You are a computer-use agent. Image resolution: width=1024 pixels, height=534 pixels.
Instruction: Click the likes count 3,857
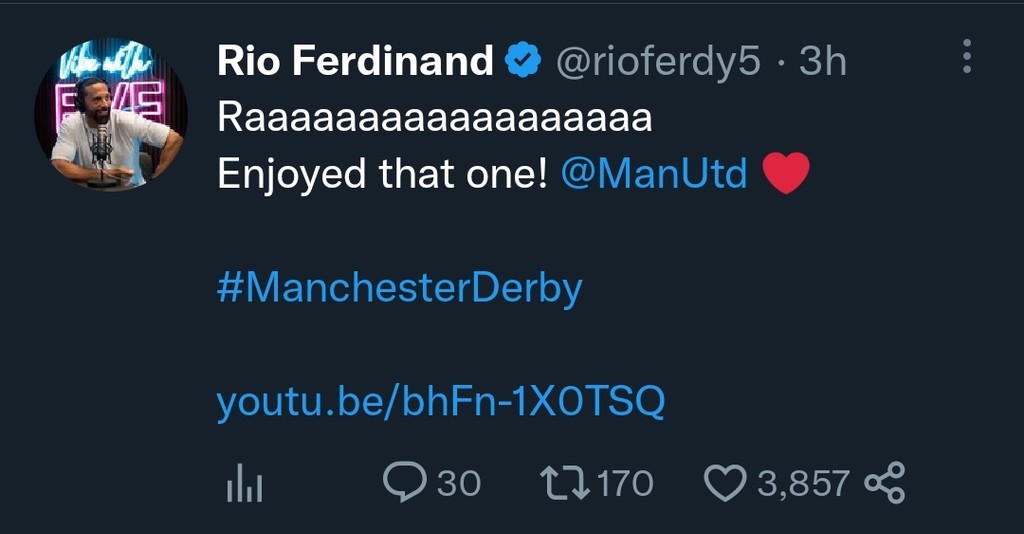tap(803, 484)
